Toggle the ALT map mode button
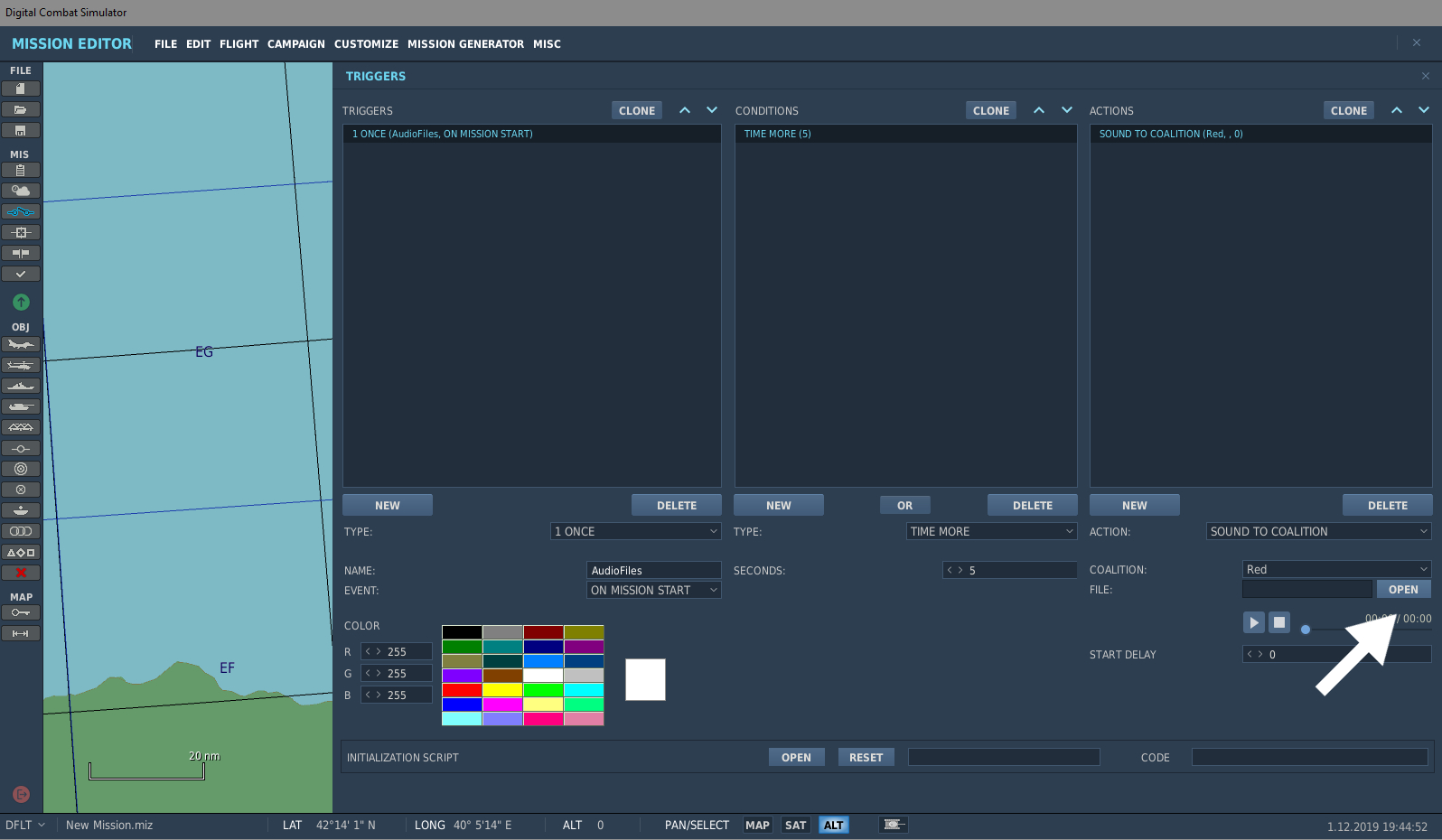This screenshot has width=1442, height=840. click(x=833, y=825)
